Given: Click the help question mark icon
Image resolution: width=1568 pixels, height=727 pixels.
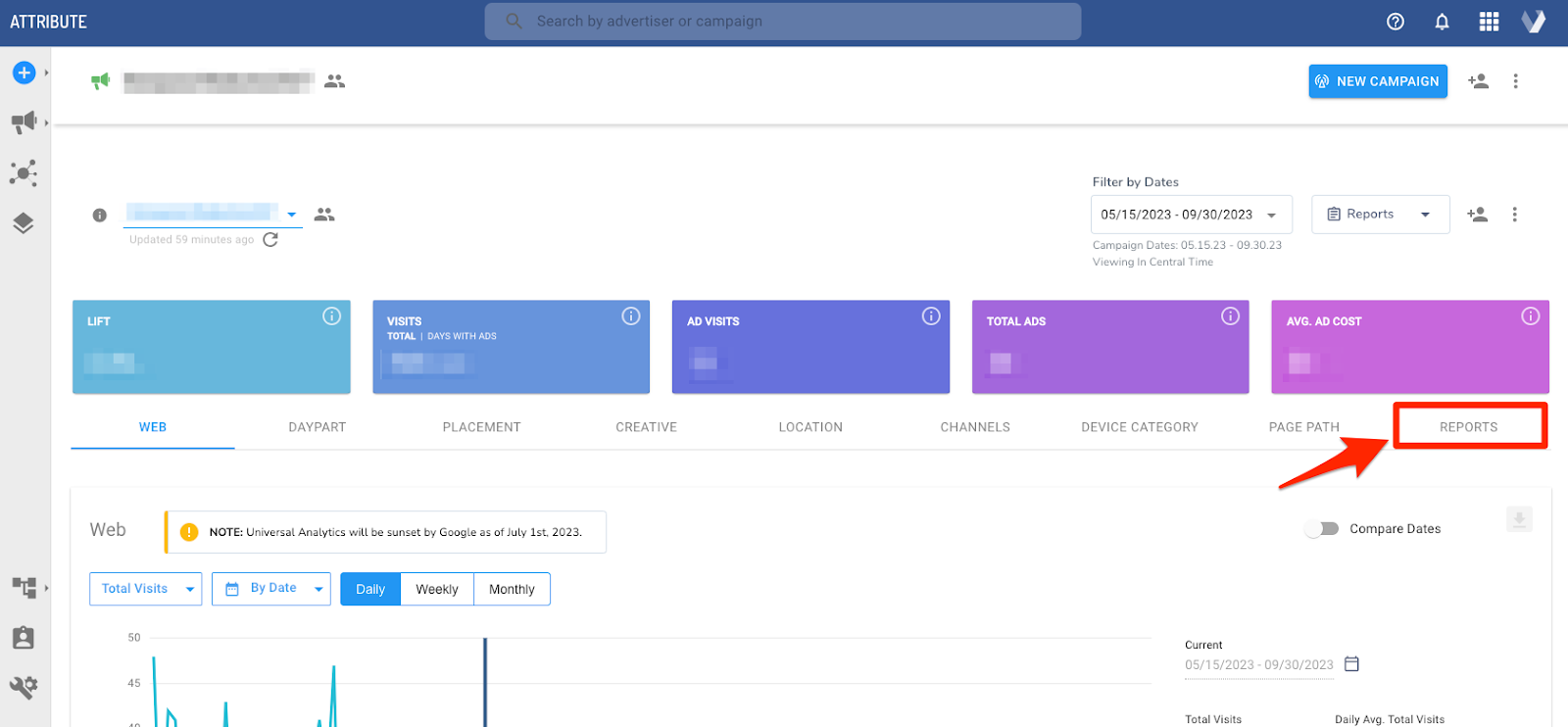Looking at the screenshot, I should (x=1396, y=22).
